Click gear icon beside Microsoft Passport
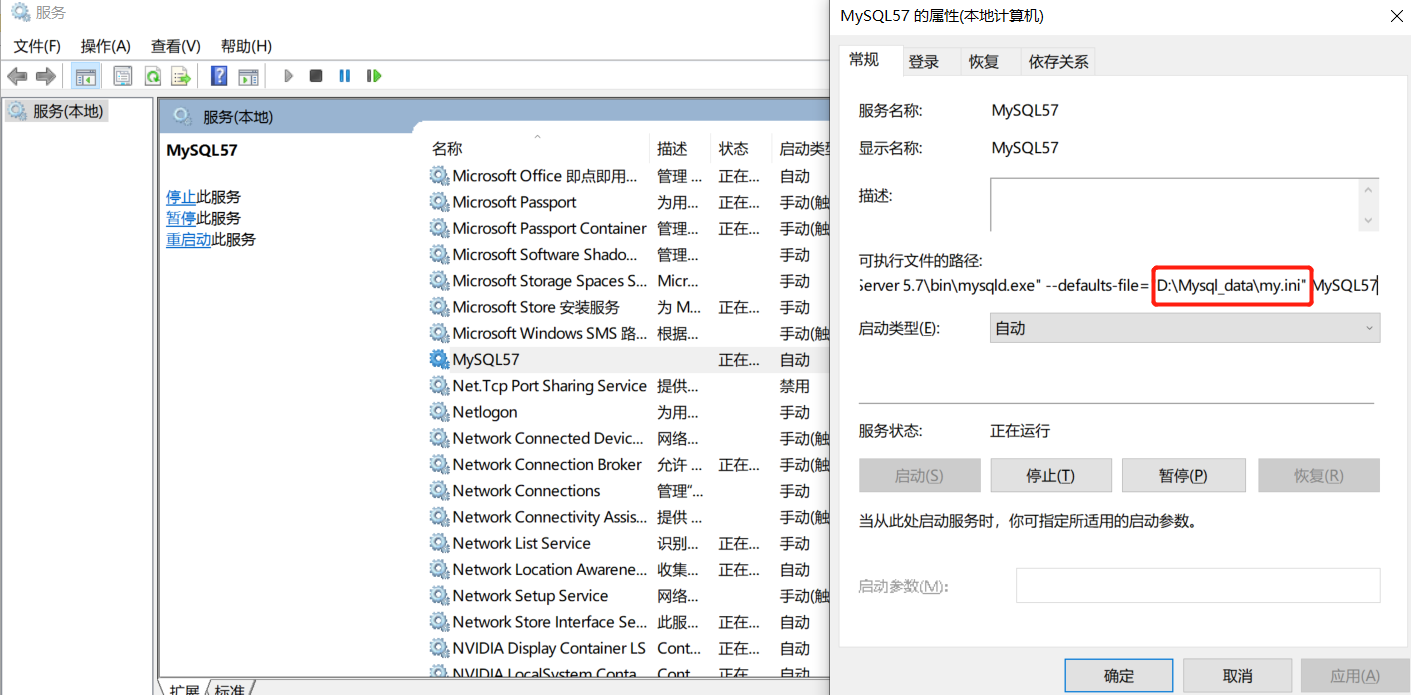Viewport: 1411px width, 695px height. point(439,202)
